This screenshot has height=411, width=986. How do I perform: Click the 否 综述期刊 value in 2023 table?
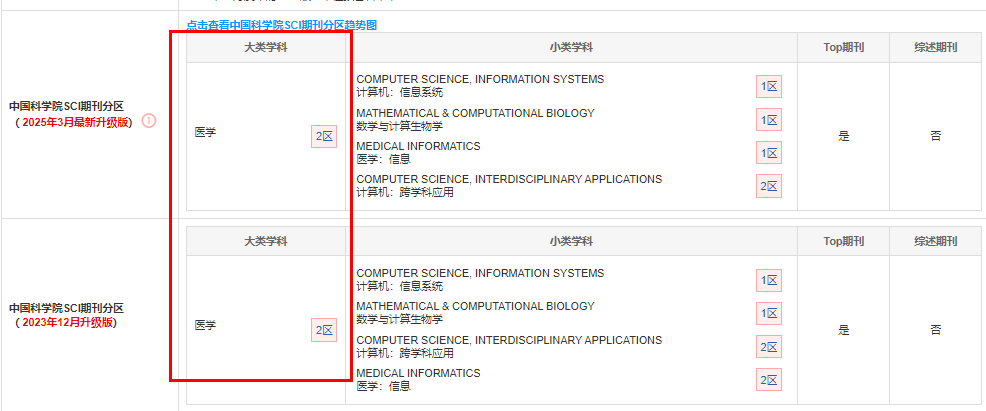(x=936, y=330)
